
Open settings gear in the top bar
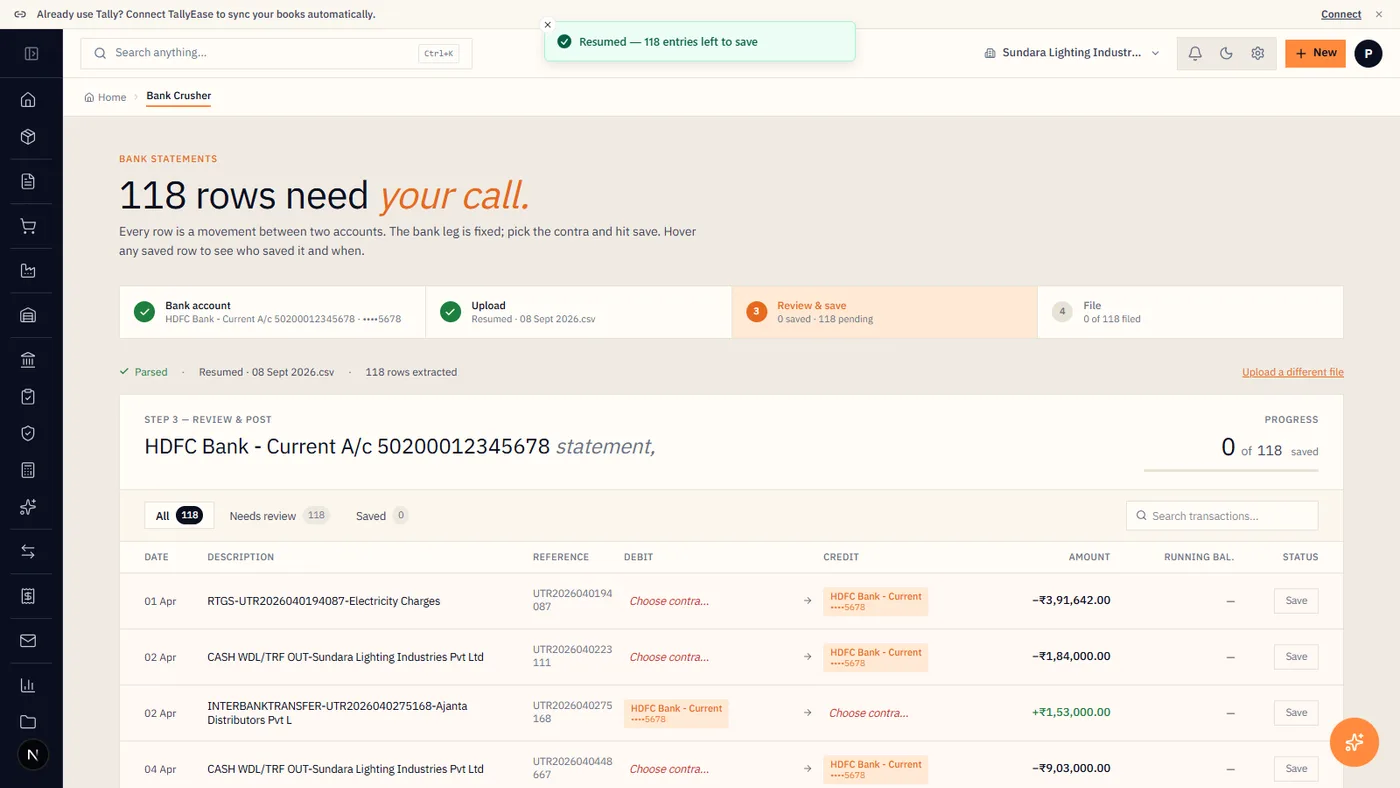click(1258, 53)
